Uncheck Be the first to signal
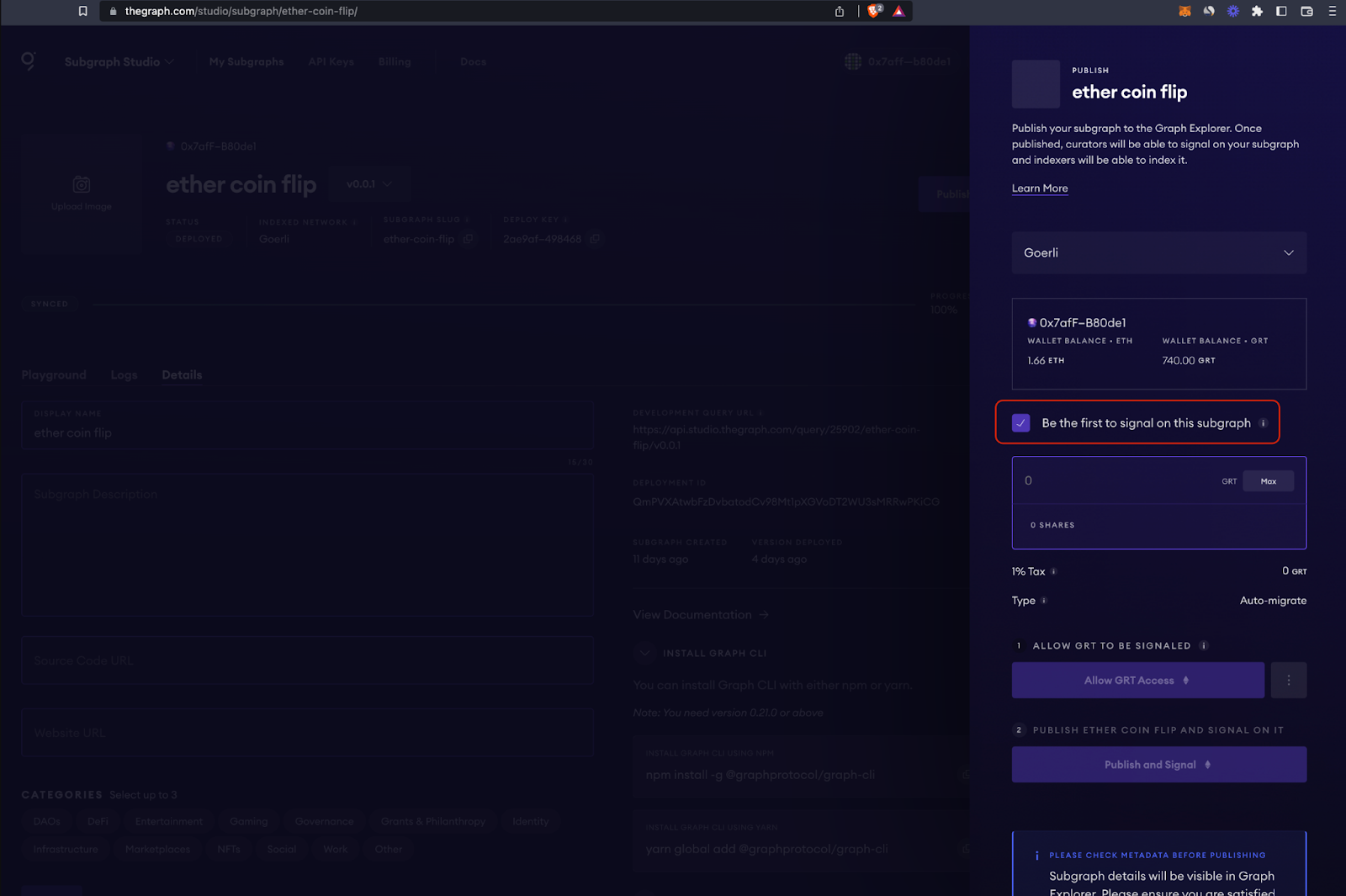The height and width of the screenshot is (896, 1346). (1020, 422)
